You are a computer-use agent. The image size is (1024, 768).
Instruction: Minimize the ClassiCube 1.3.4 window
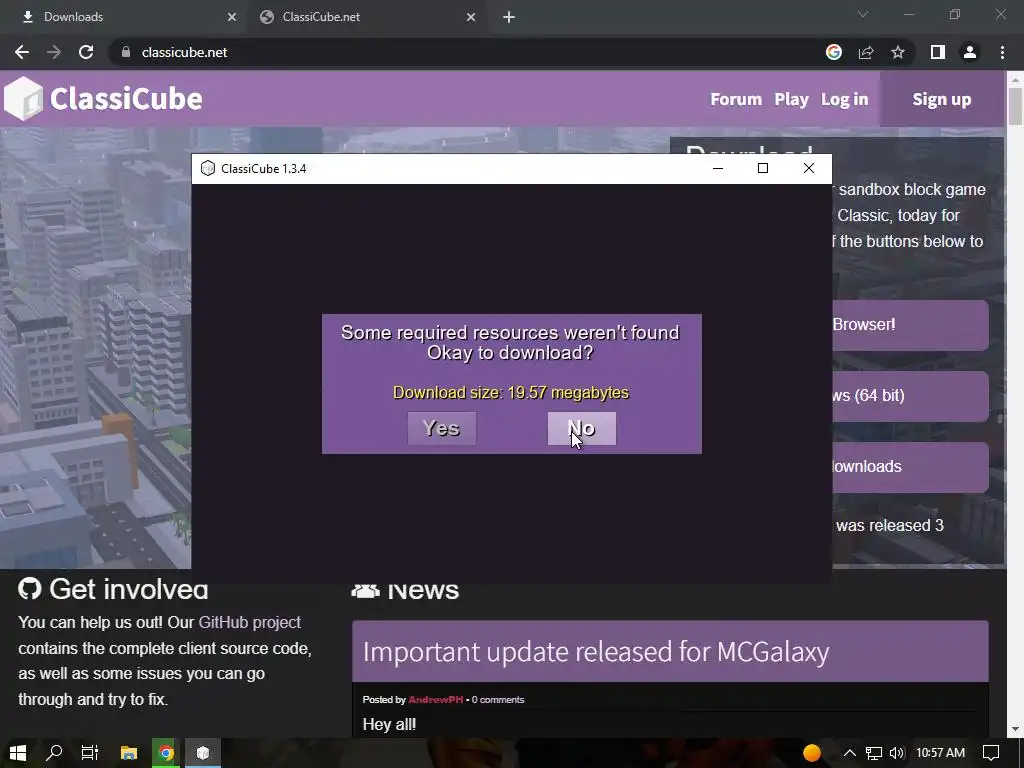coord(718,168)
